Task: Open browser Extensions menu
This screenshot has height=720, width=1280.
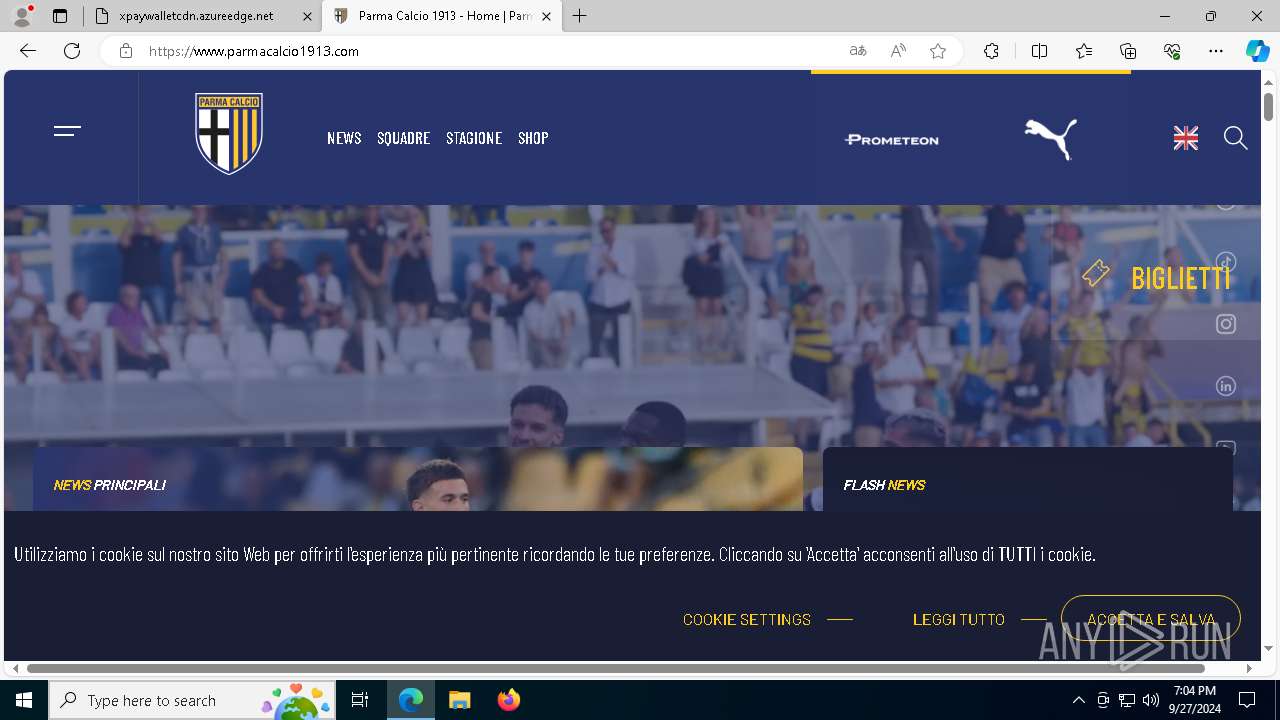Action: pos(991,51)
